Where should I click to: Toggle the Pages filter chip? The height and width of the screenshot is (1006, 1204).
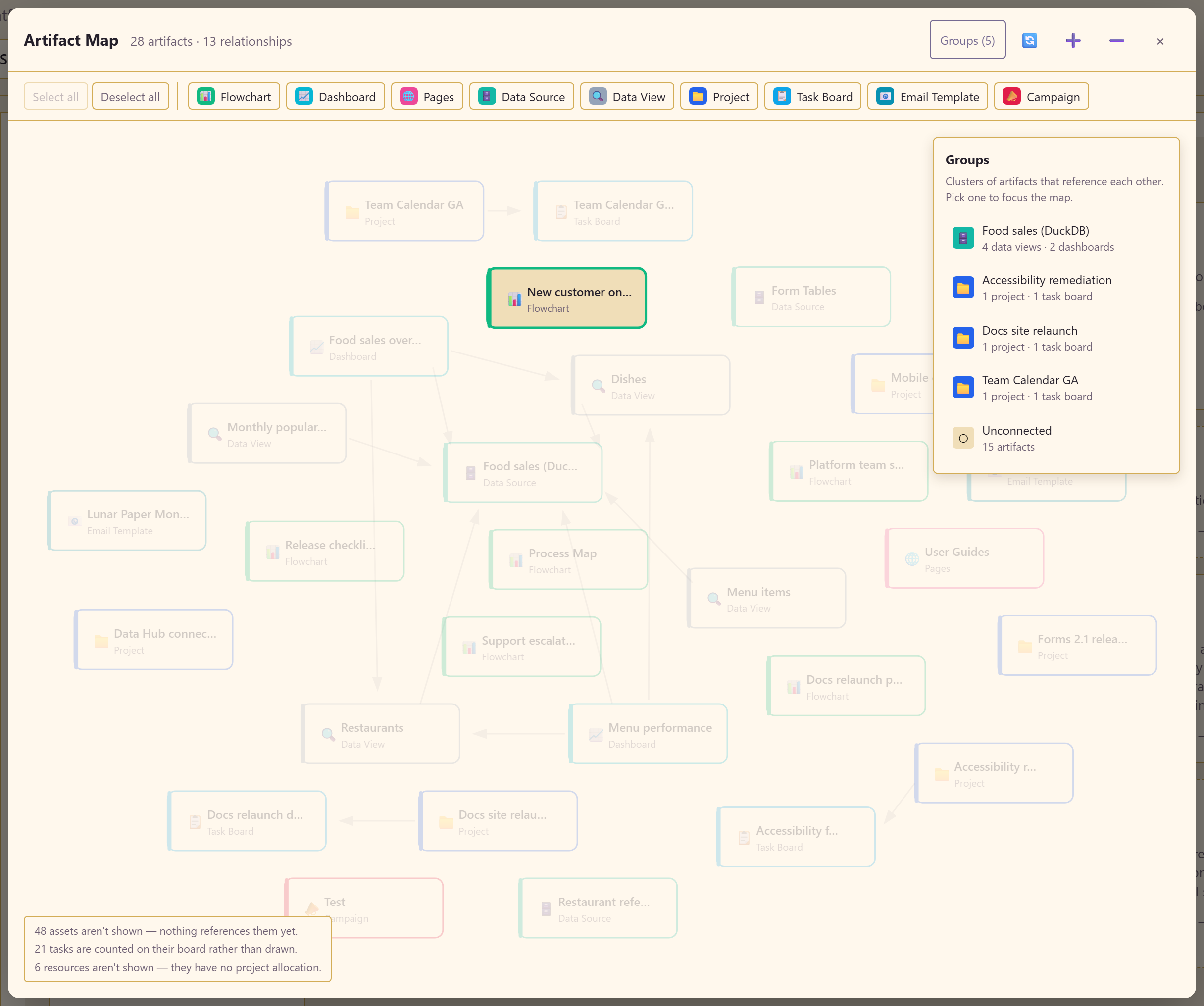(x=427, y=97)
